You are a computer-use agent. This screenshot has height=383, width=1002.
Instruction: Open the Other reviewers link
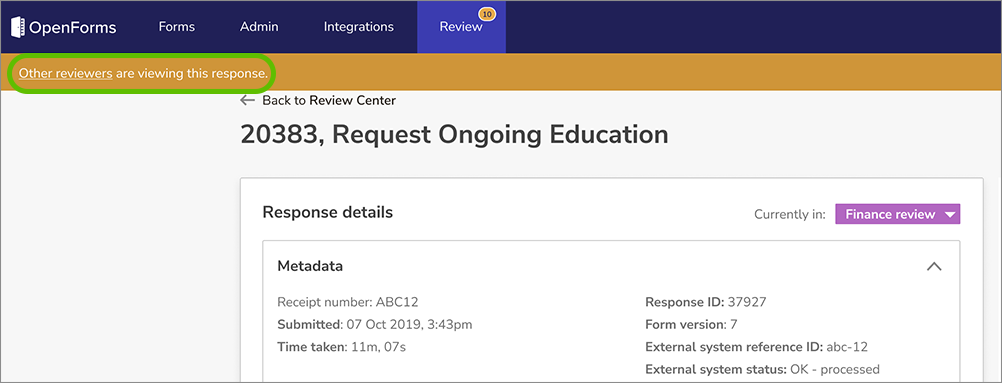click(66, 74)
